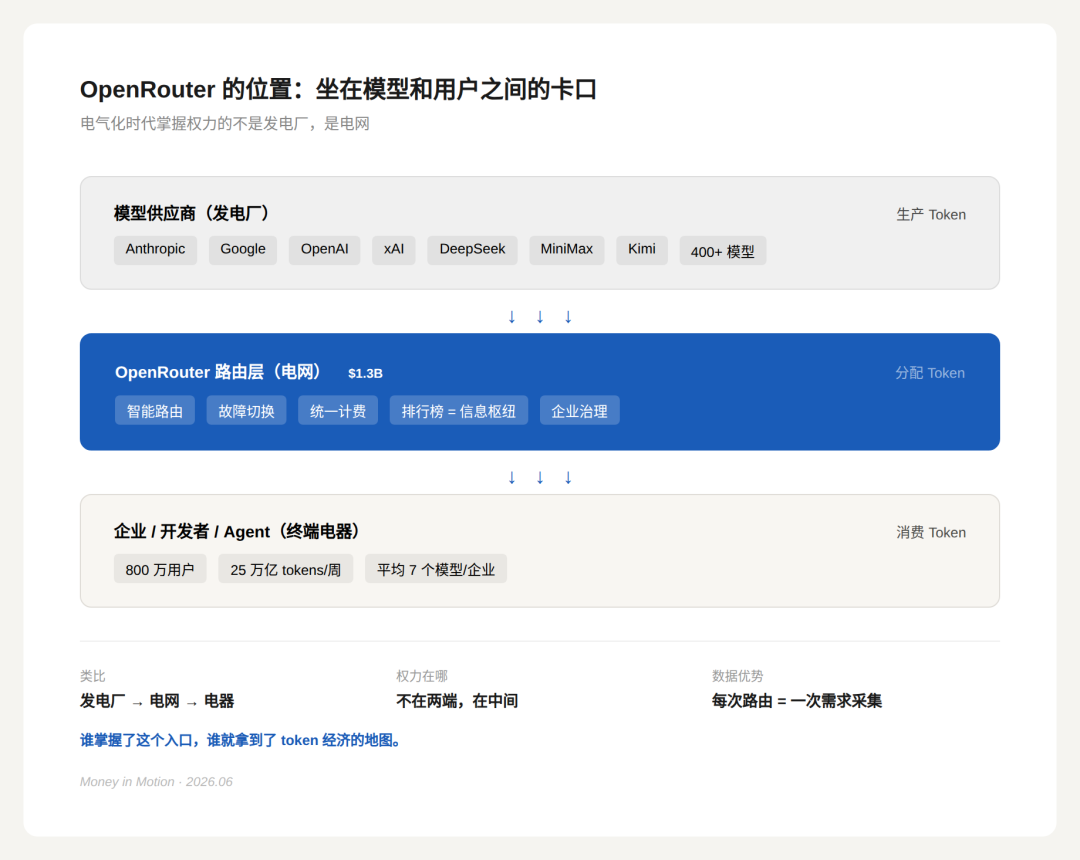Select the 企业治理 tag
The image size is (1080, 860).
click(x=579, y=411)
